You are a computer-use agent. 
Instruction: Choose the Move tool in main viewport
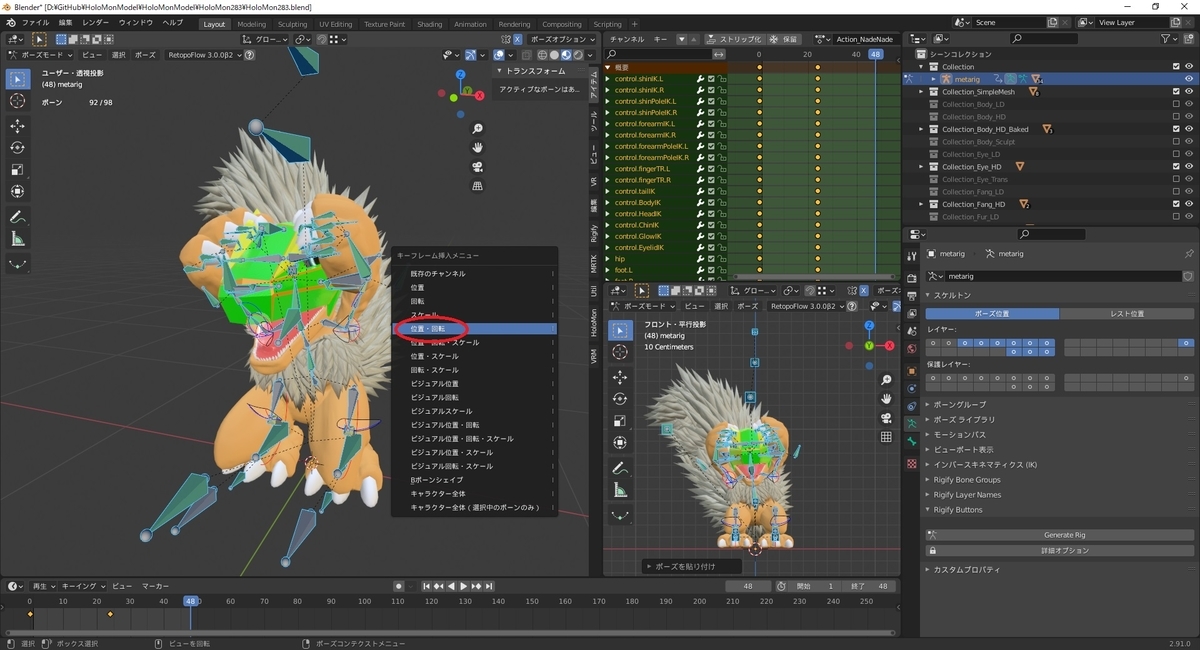[x=18, y=126]
